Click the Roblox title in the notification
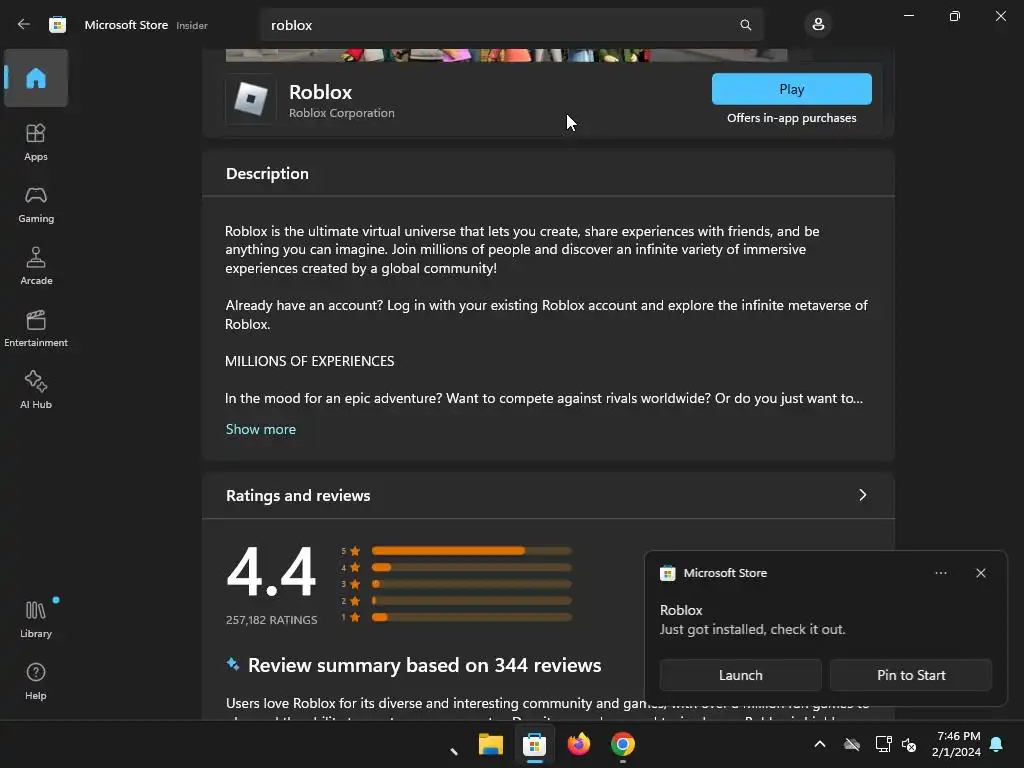The width and height of the screenshot is (1024, 768). (x=681, y=610)
